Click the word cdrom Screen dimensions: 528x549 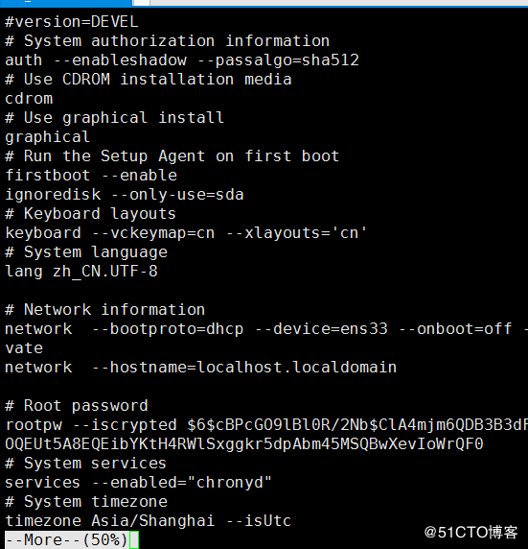point(29,98)
